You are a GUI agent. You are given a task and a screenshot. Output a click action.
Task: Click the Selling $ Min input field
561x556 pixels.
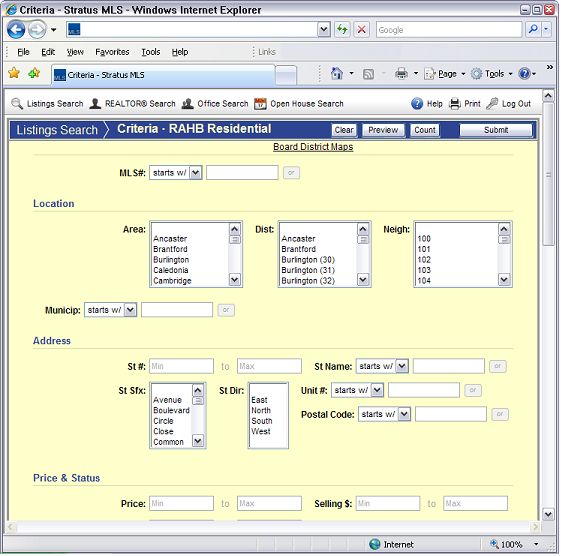[387, 503]
